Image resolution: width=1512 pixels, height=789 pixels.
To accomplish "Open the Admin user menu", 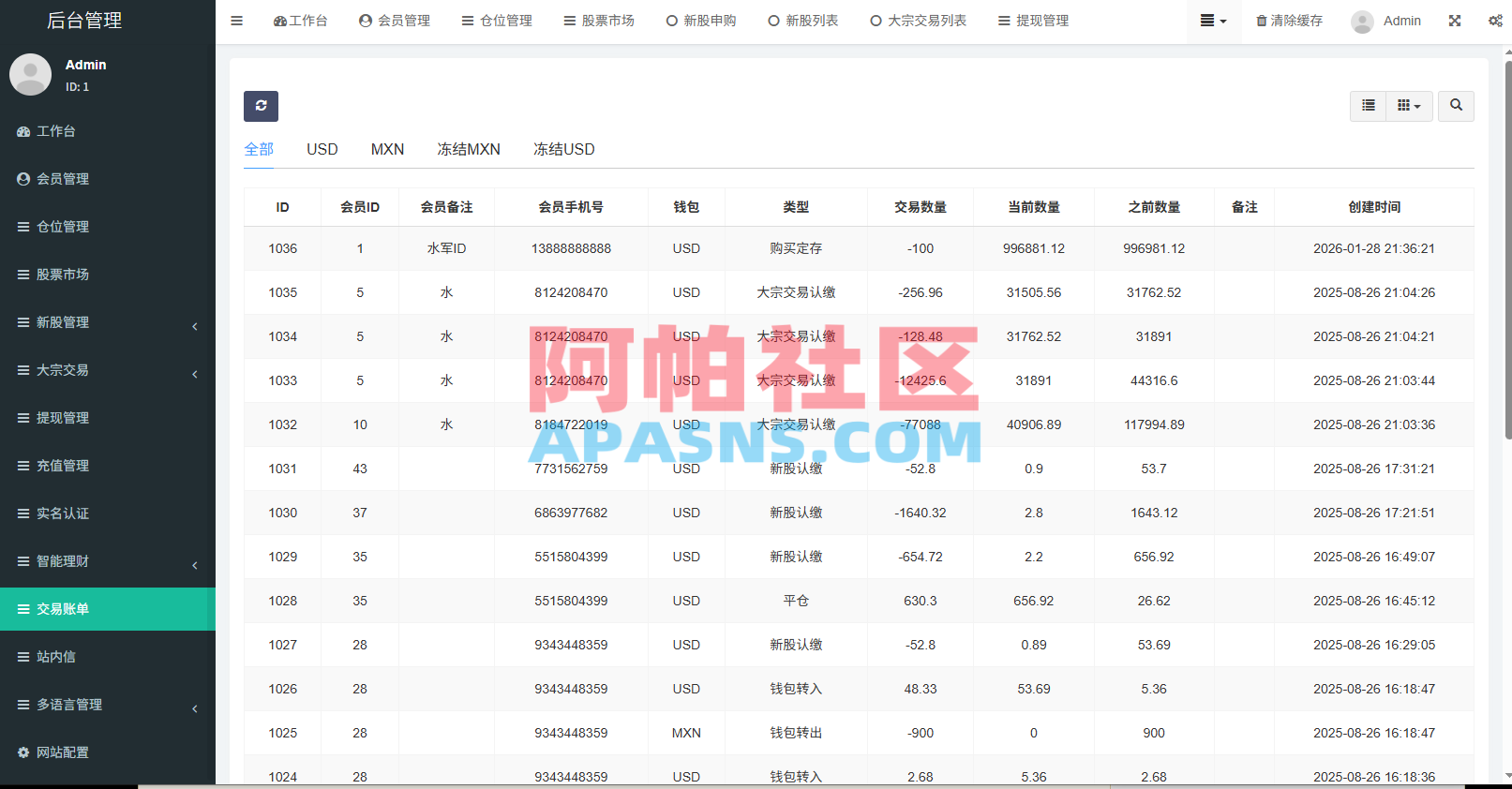I will [x=1386, y=21].
